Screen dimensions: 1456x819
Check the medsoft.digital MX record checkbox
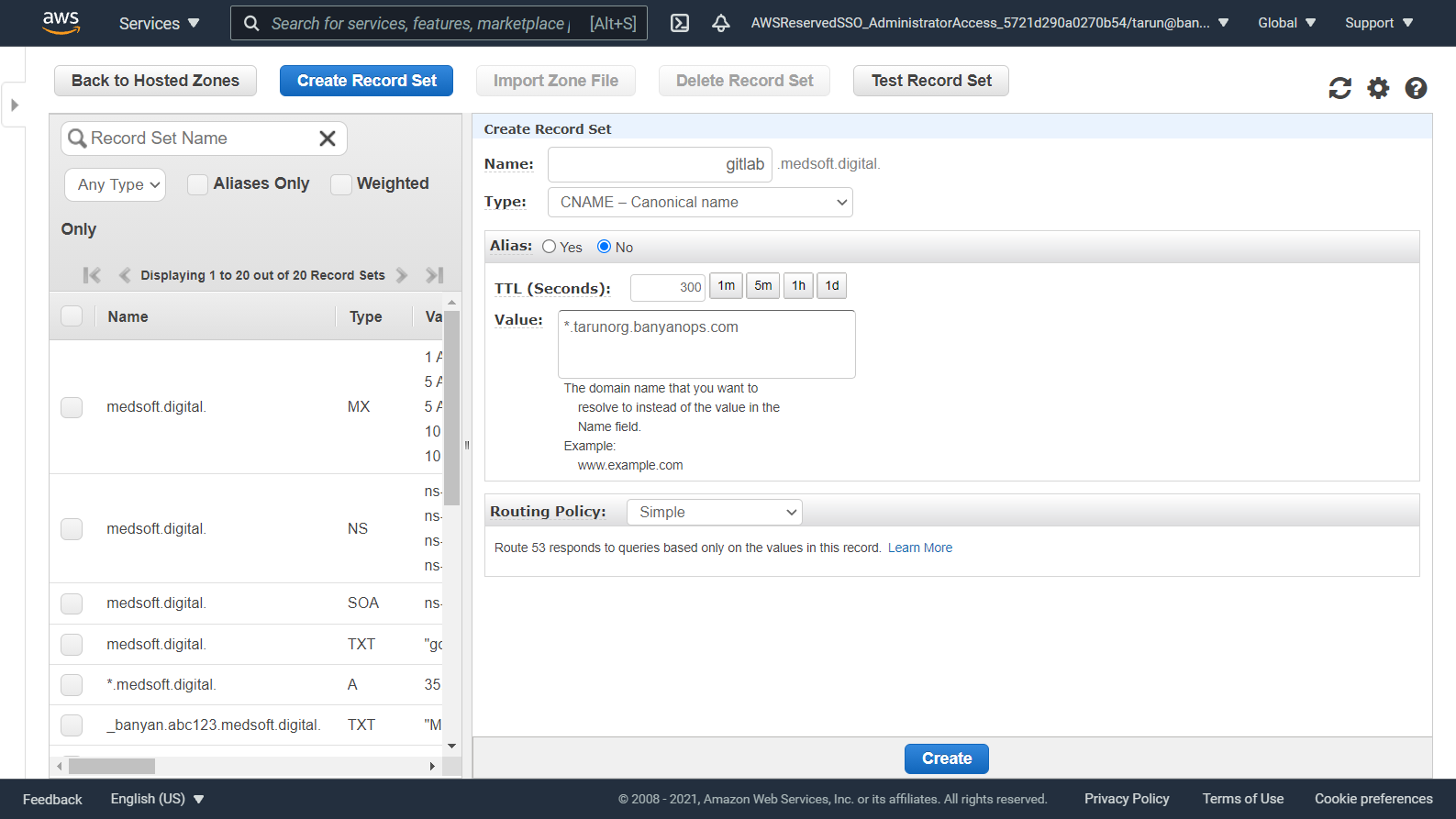pyautogui.click(x=72, y=407)
